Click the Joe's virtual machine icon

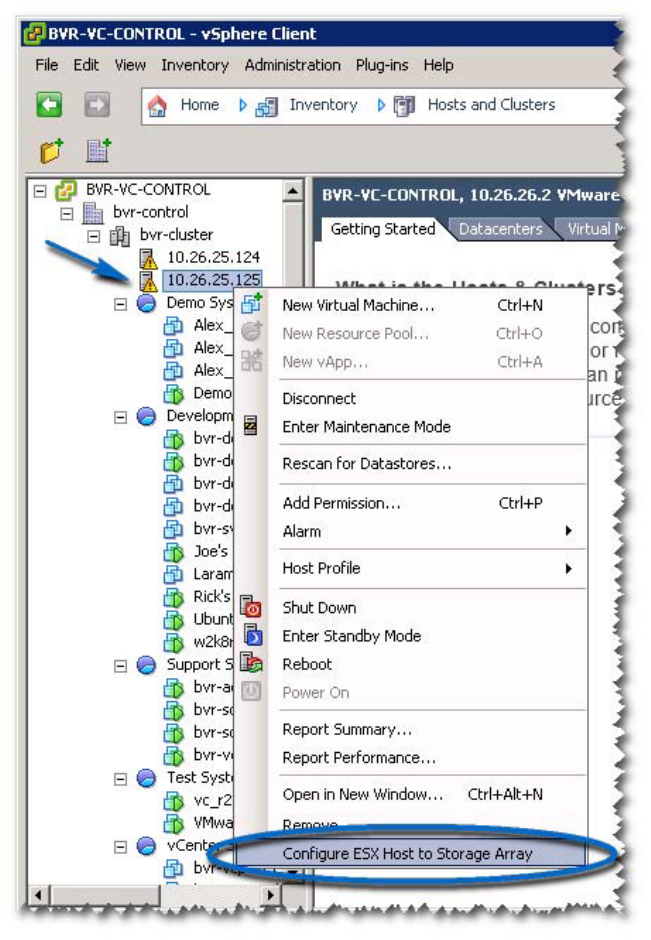tap(173, 552)
